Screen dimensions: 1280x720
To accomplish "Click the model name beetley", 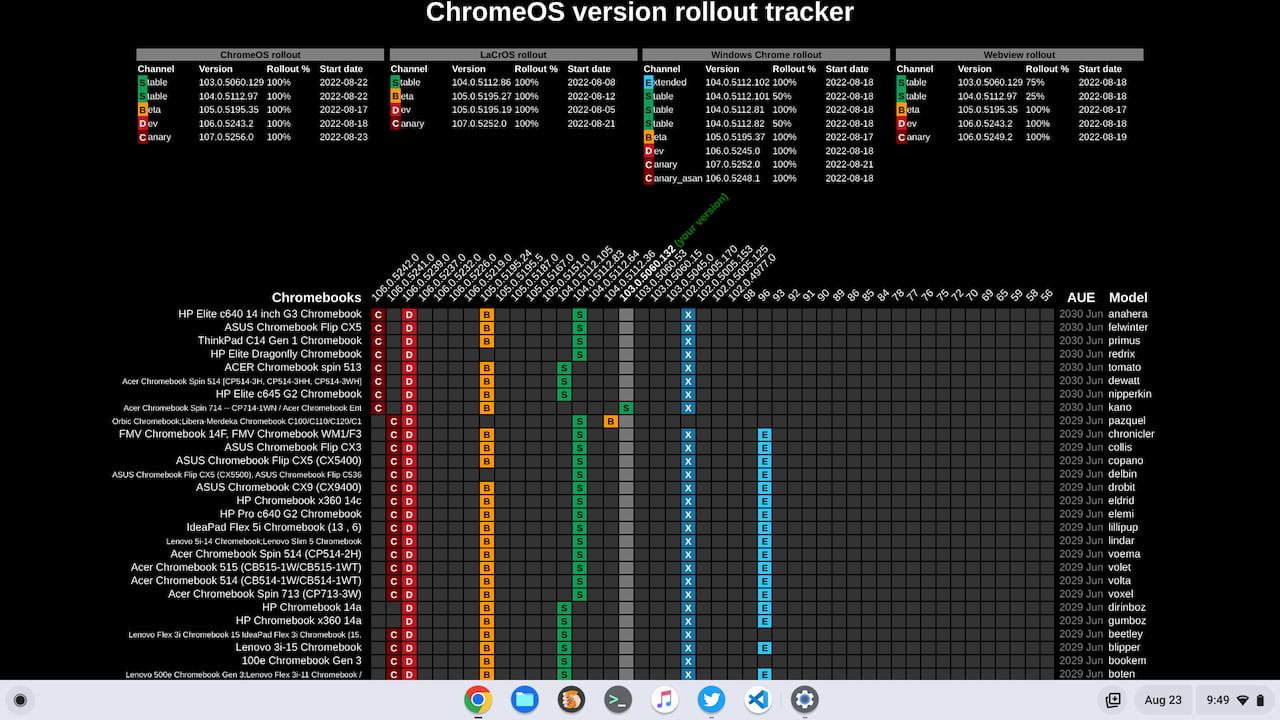I will (x=1125, y=634).
